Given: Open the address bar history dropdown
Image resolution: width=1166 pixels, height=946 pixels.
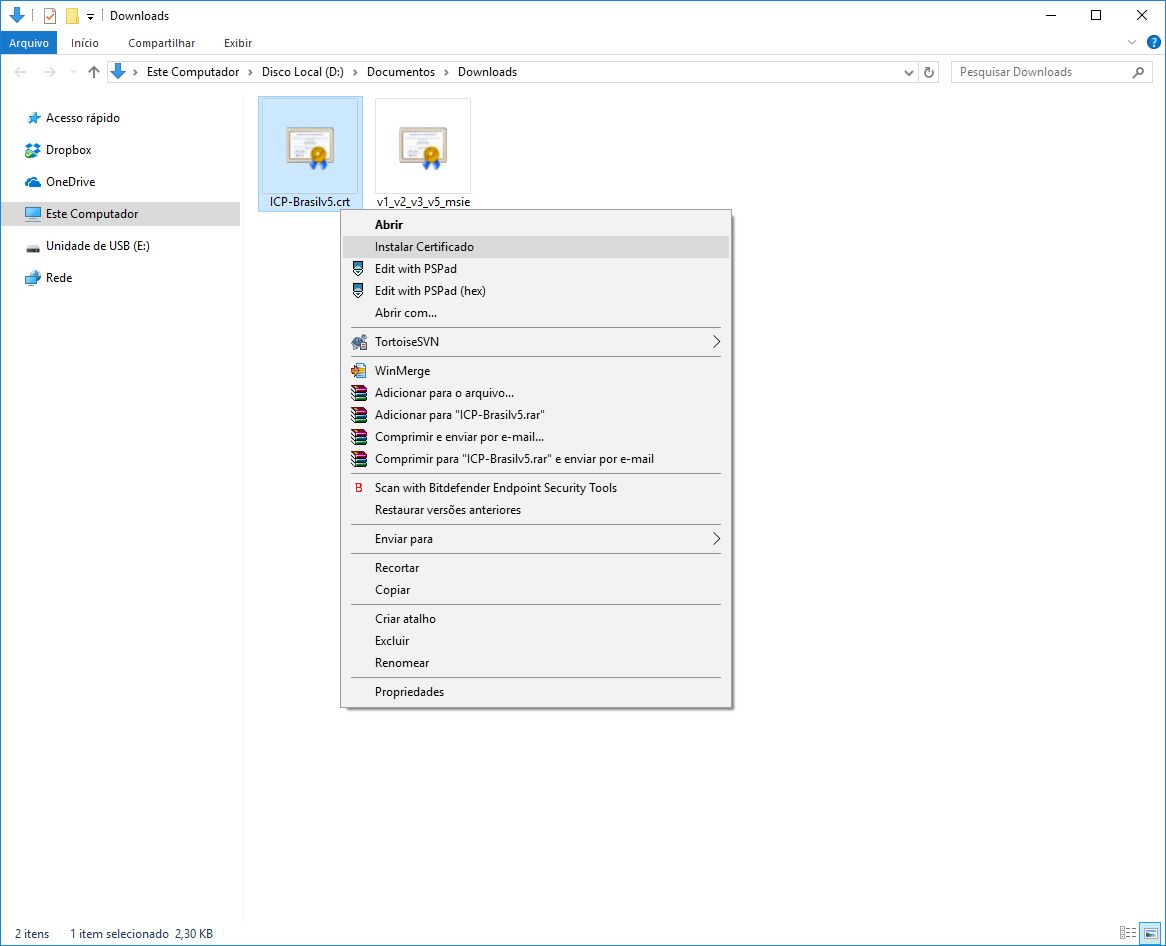Looking at the screenshot, I should point(908,72).
